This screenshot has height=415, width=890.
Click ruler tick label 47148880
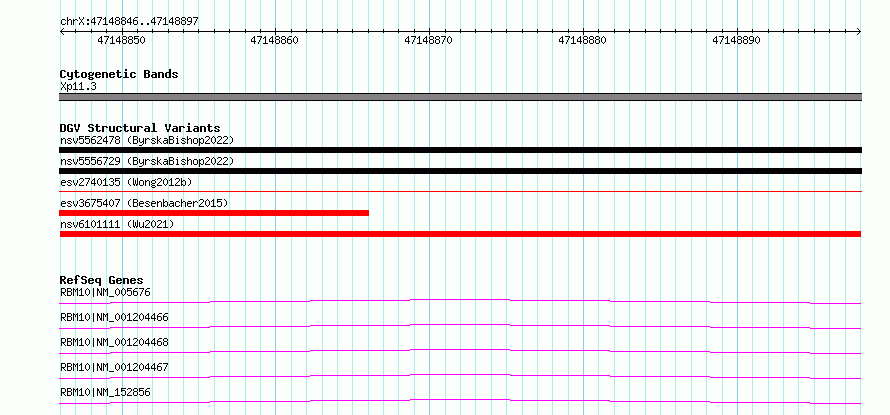[x=582, y=40]
